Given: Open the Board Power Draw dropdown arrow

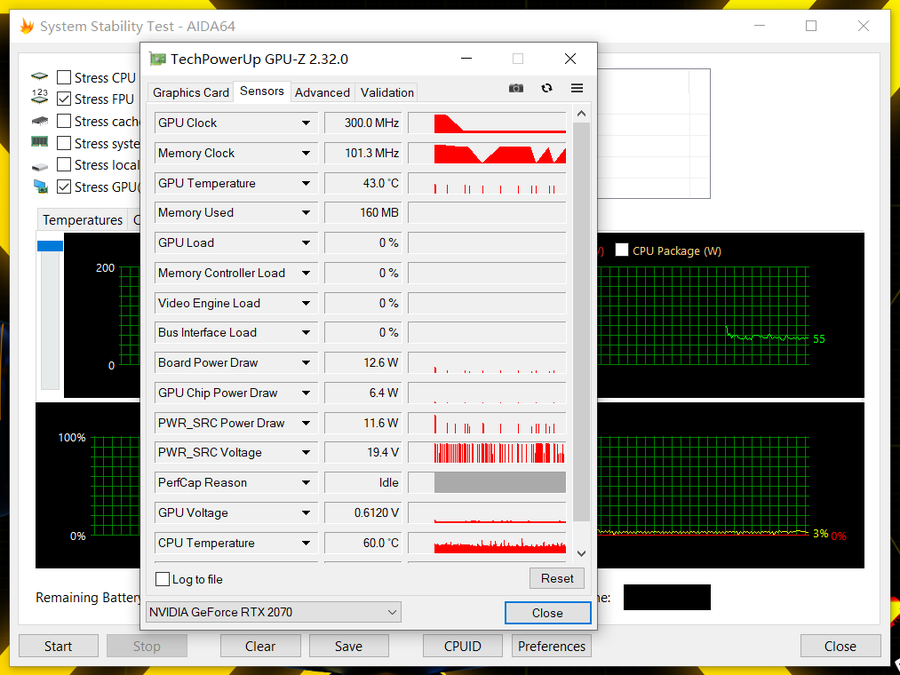Looking at the screenshot, I should [306, 363].
